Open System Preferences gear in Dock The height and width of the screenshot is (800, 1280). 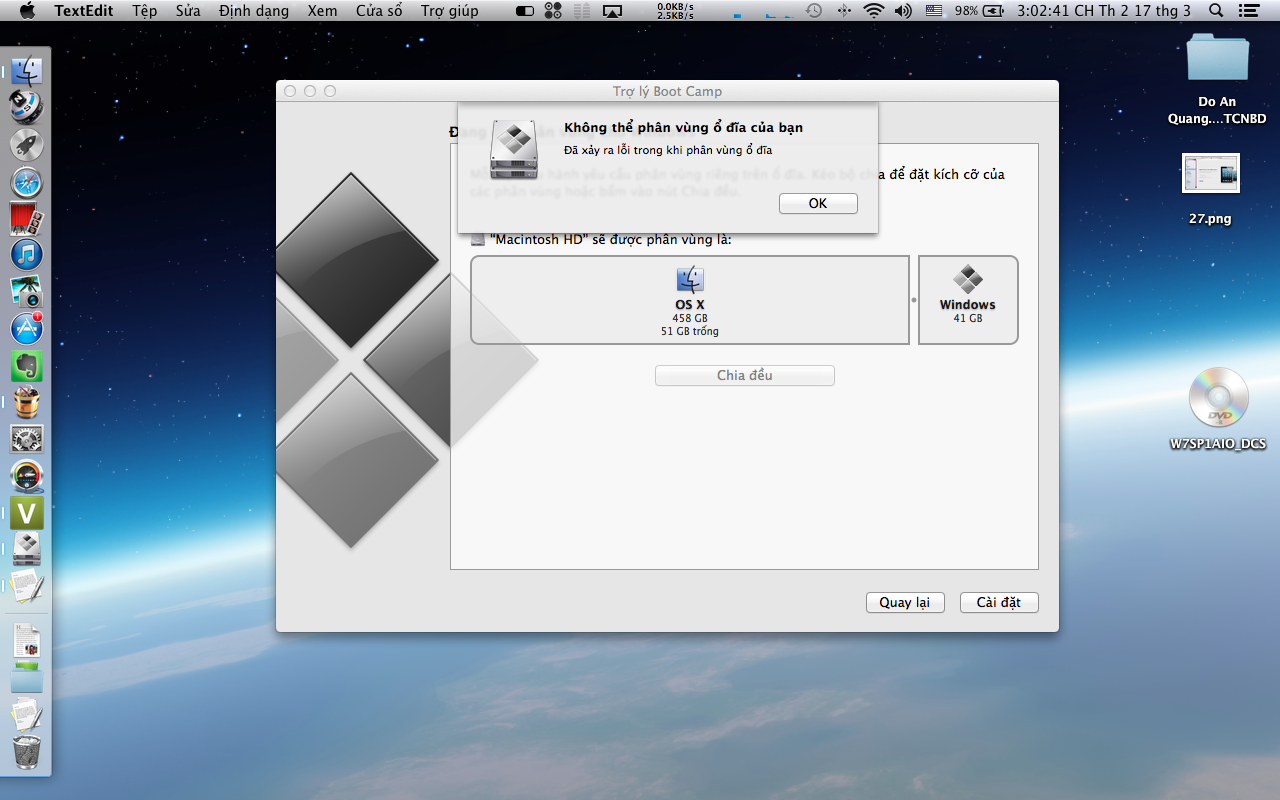pyautogui.click(x=27, y=440)
